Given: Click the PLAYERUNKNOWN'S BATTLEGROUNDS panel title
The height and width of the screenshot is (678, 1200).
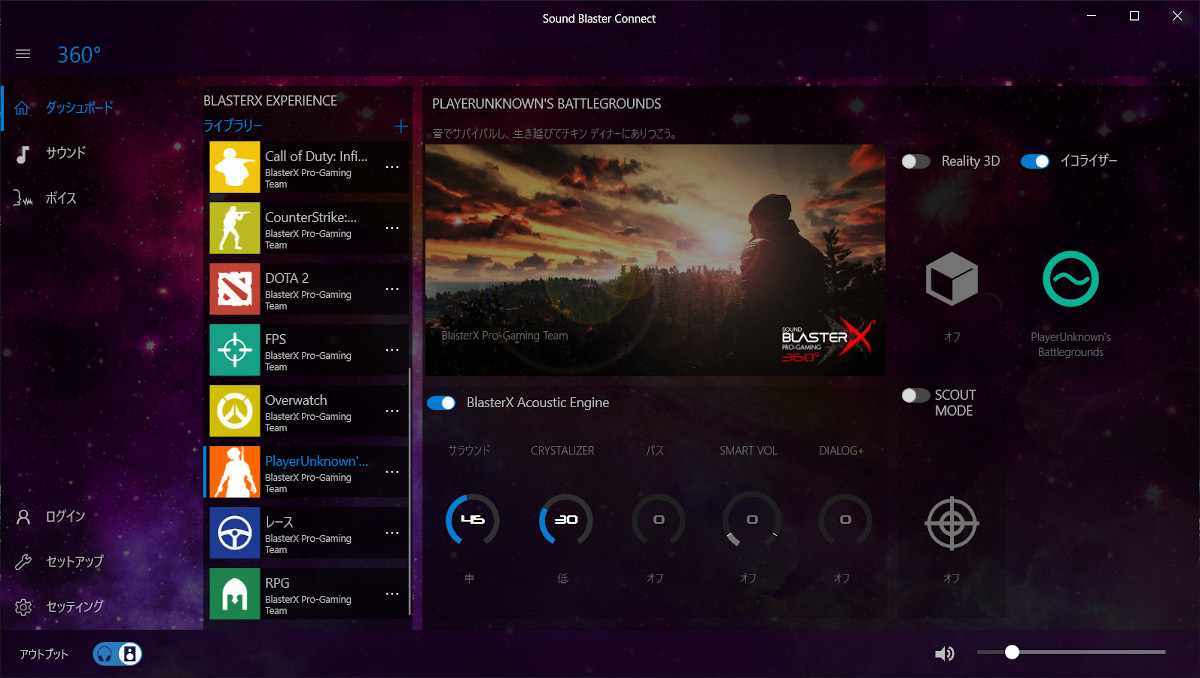Looking at the screenshot, I should pyautogui.click(x=546, y=103).
